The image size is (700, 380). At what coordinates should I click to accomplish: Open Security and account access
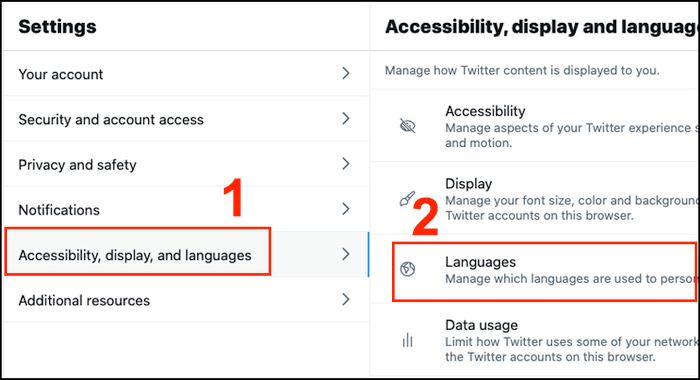pos(186,119)
